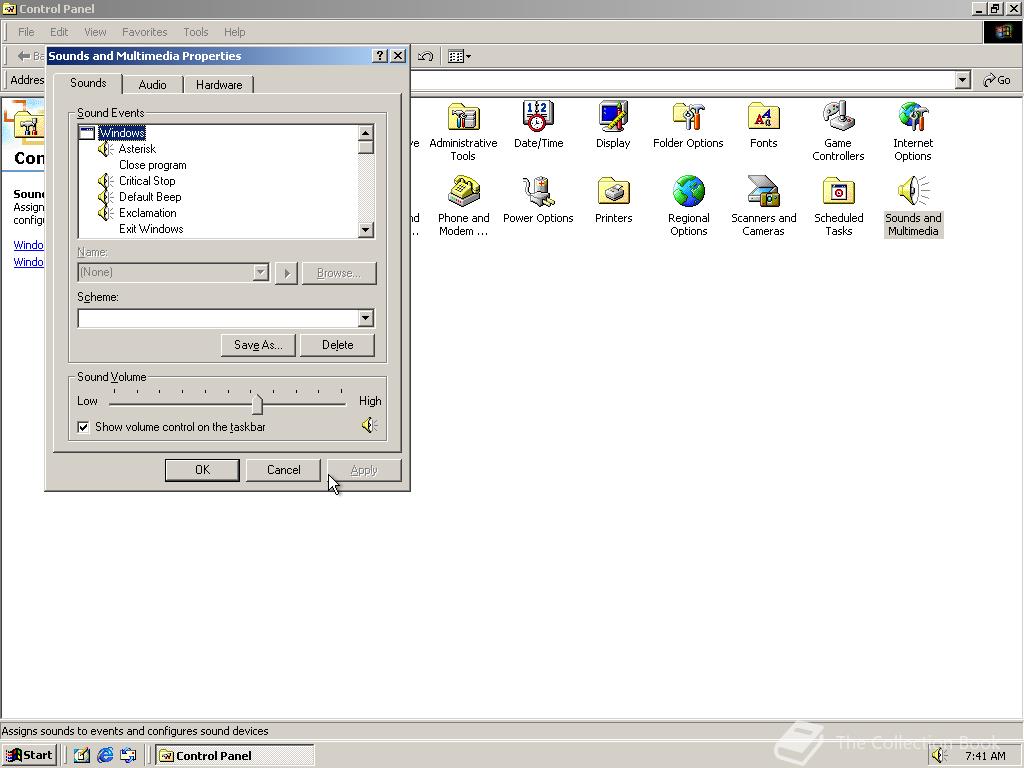The width and height of the screenshot is (1024, 768).
Task: Click the Go button in address bar
Action: (997, 80)
